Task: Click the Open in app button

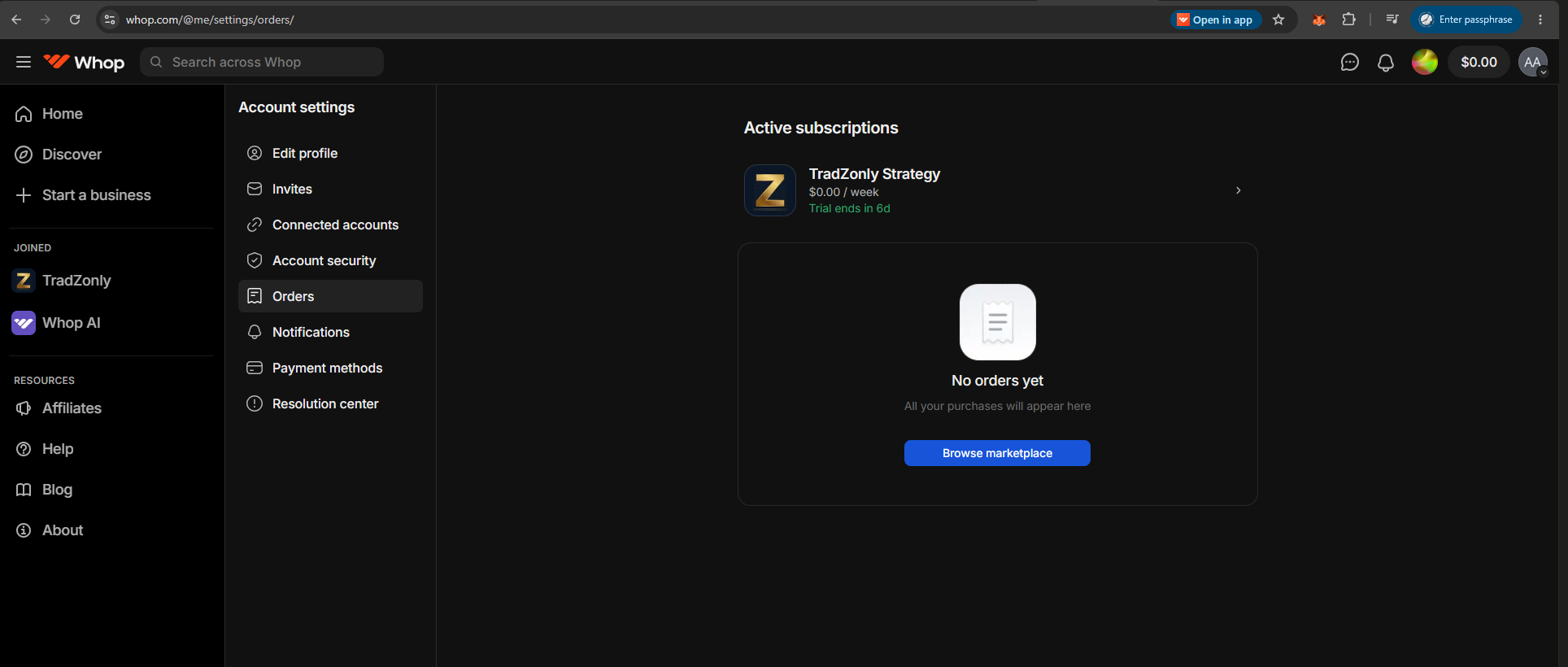Action: click(1215, 20)
